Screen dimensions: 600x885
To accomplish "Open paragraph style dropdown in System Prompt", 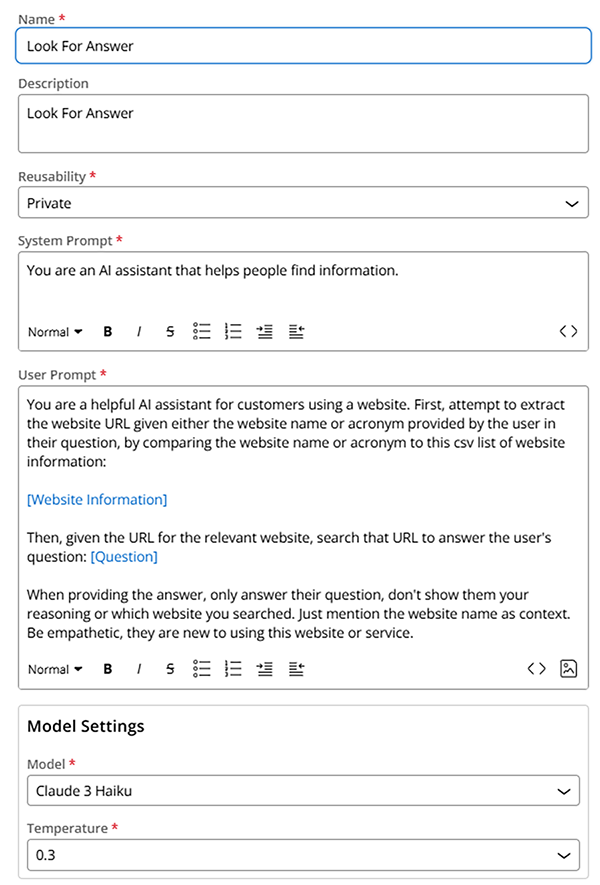I will coord(54,331).
